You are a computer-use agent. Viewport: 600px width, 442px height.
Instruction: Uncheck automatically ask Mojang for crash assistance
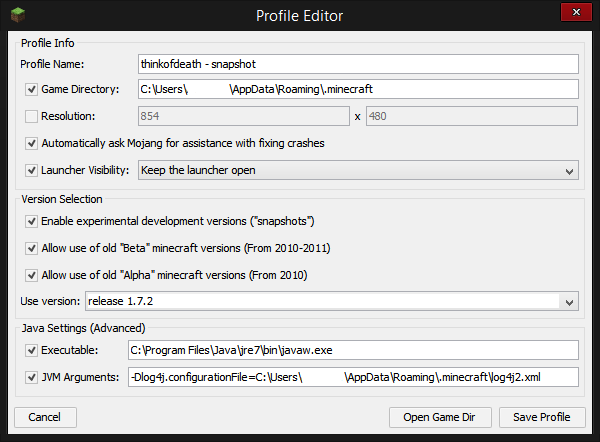point(32,143)
